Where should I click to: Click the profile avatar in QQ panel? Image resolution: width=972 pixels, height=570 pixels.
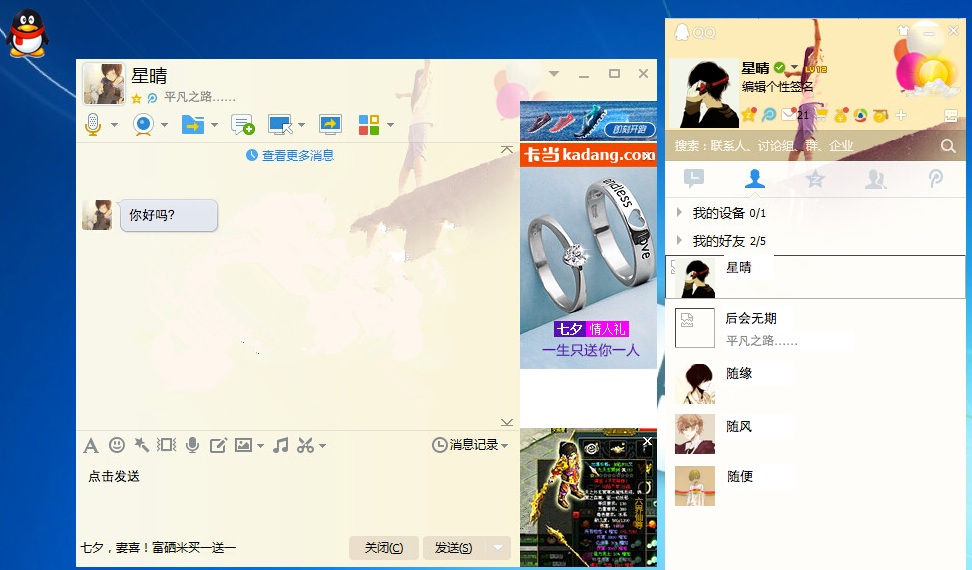point(704,94)
